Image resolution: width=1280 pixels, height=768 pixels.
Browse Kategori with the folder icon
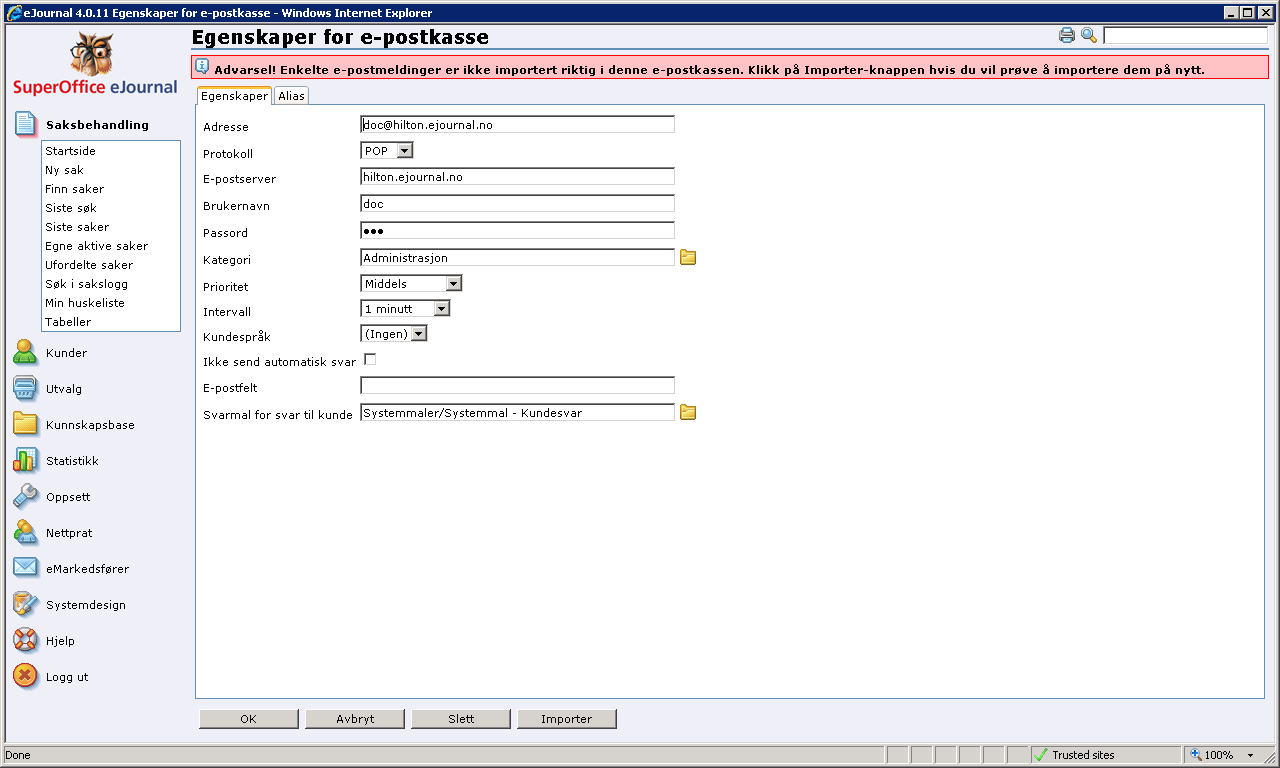coord(688,258)
